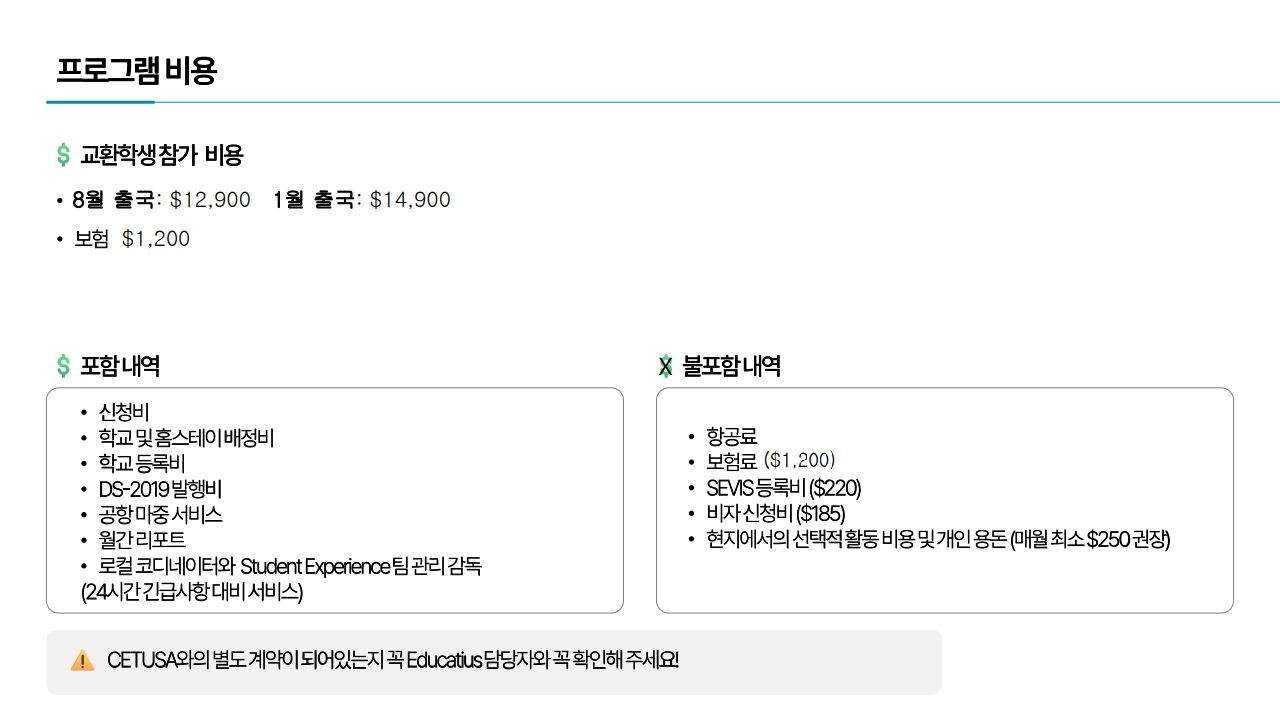
Task: Select the 24시간 긴급사항 대비 서비스 line
Action: click(x=192, y=592)
